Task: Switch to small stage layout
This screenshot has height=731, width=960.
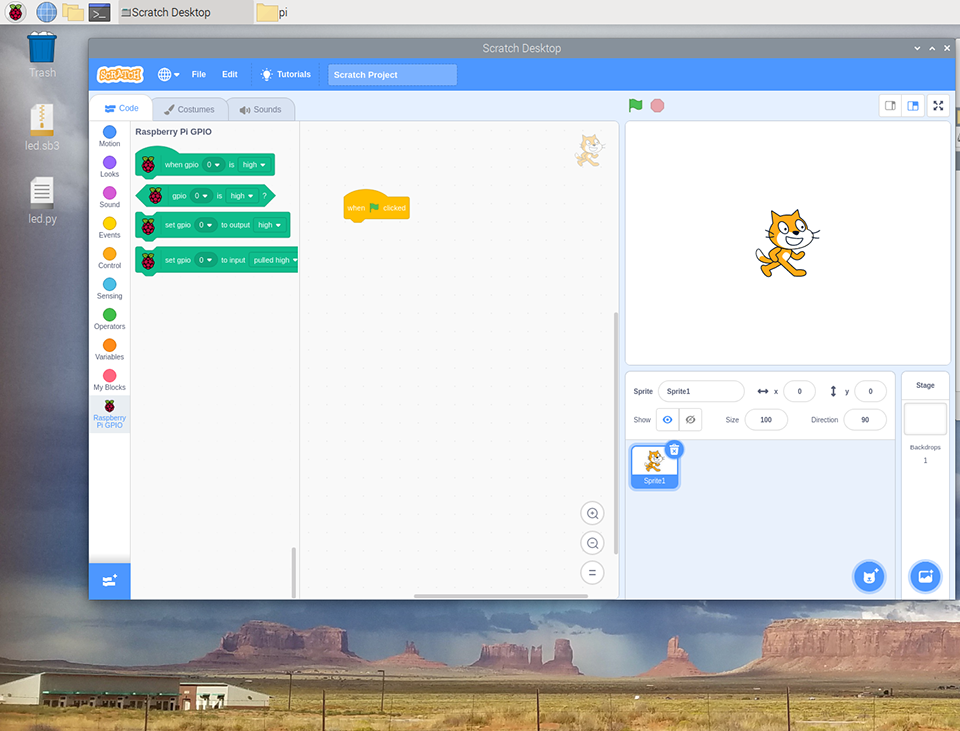Action: pyautogui.click(x=890, y=106)
